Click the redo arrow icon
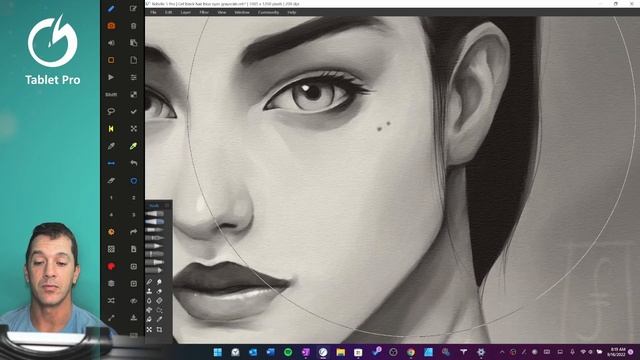The image size is (640, 360). (x=133, y=232)
